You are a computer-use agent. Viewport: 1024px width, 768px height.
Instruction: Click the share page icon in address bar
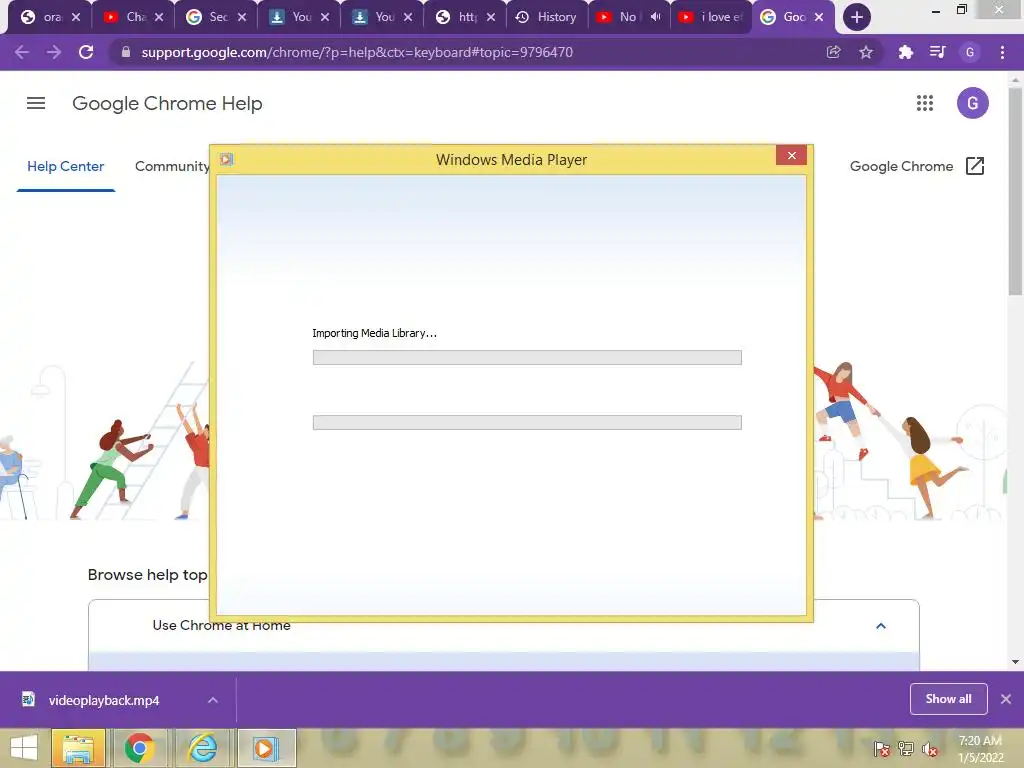click(833, 52)
